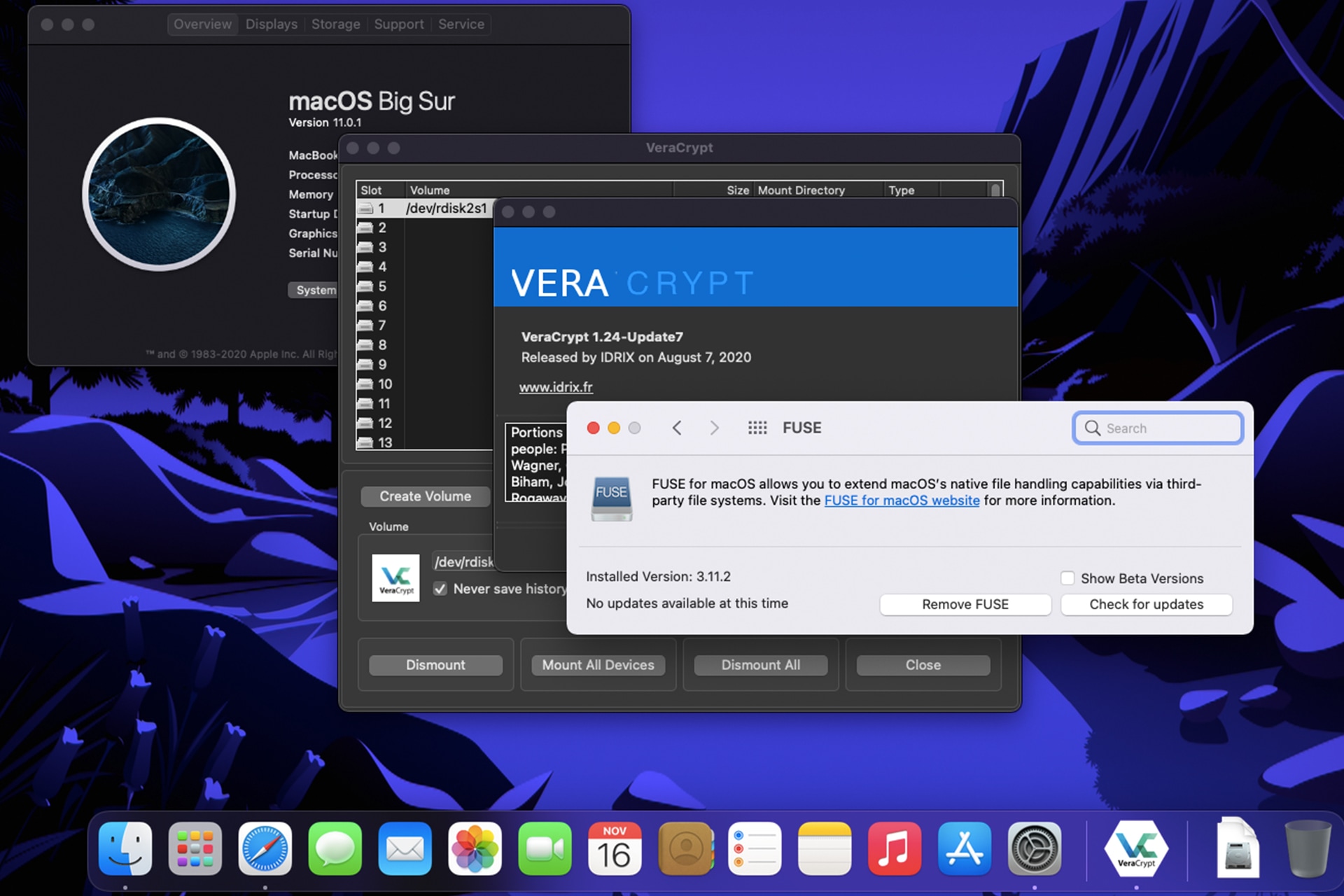Sort by Mount Directory column header
The width and height of the screenshot is (1344, 896).
(818, 190)
